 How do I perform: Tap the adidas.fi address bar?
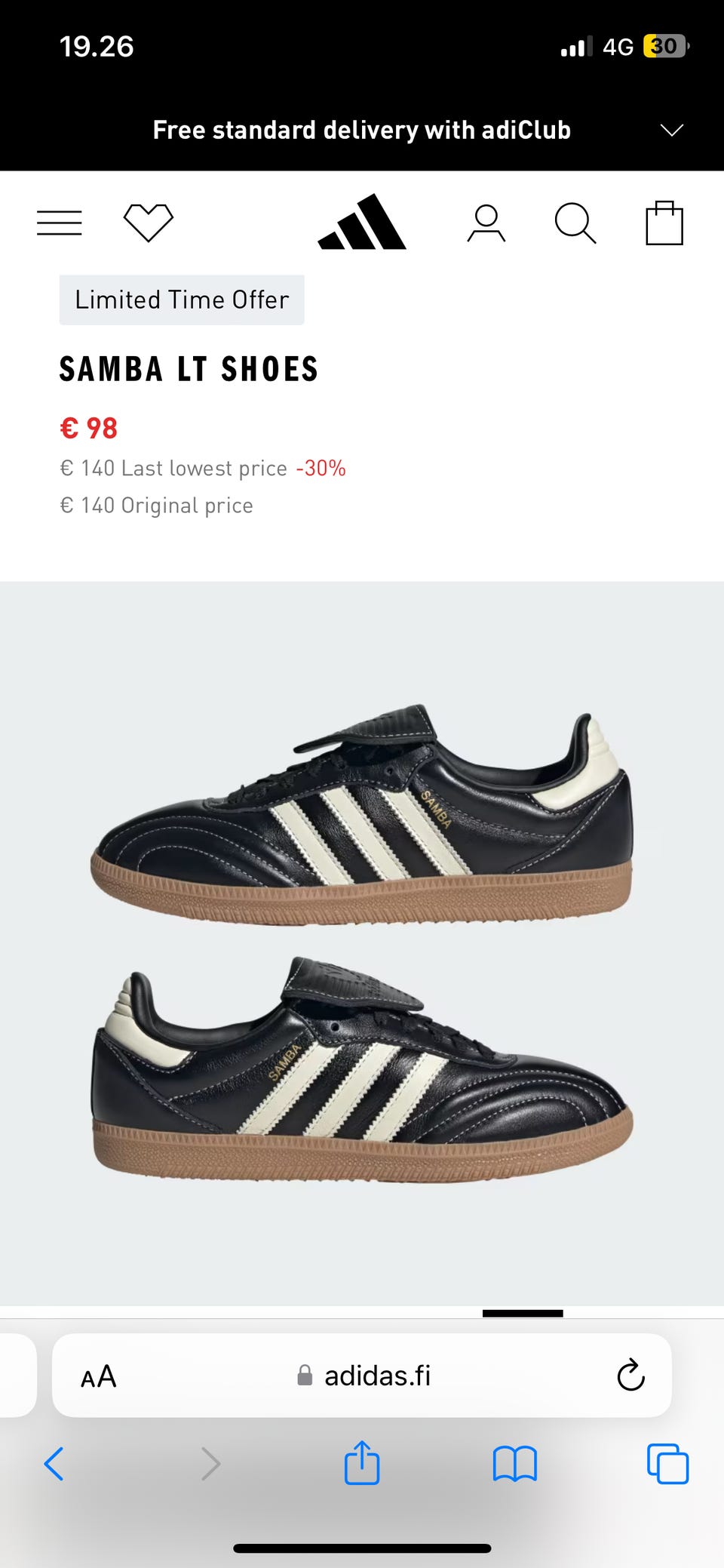point(362,1375)
